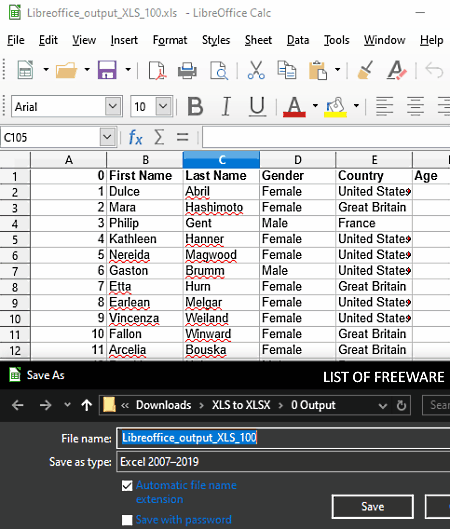This screenshot has width=450, height=529.
Task: Open New document dropdown arrow
Action: pyautogui.click(x=46, y=70)
